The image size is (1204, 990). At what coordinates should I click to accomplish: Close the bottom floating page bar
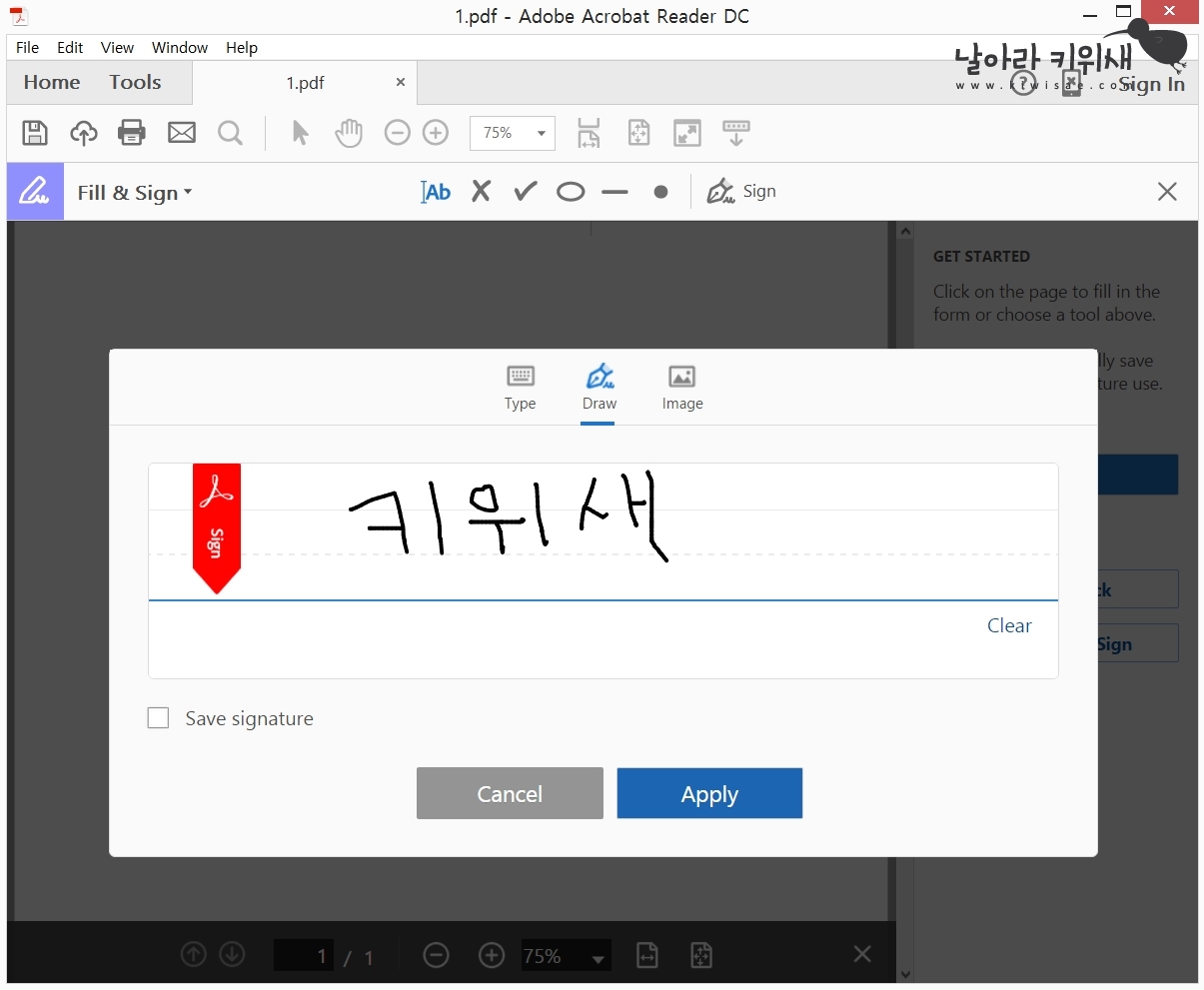click(x=862, y=954)
